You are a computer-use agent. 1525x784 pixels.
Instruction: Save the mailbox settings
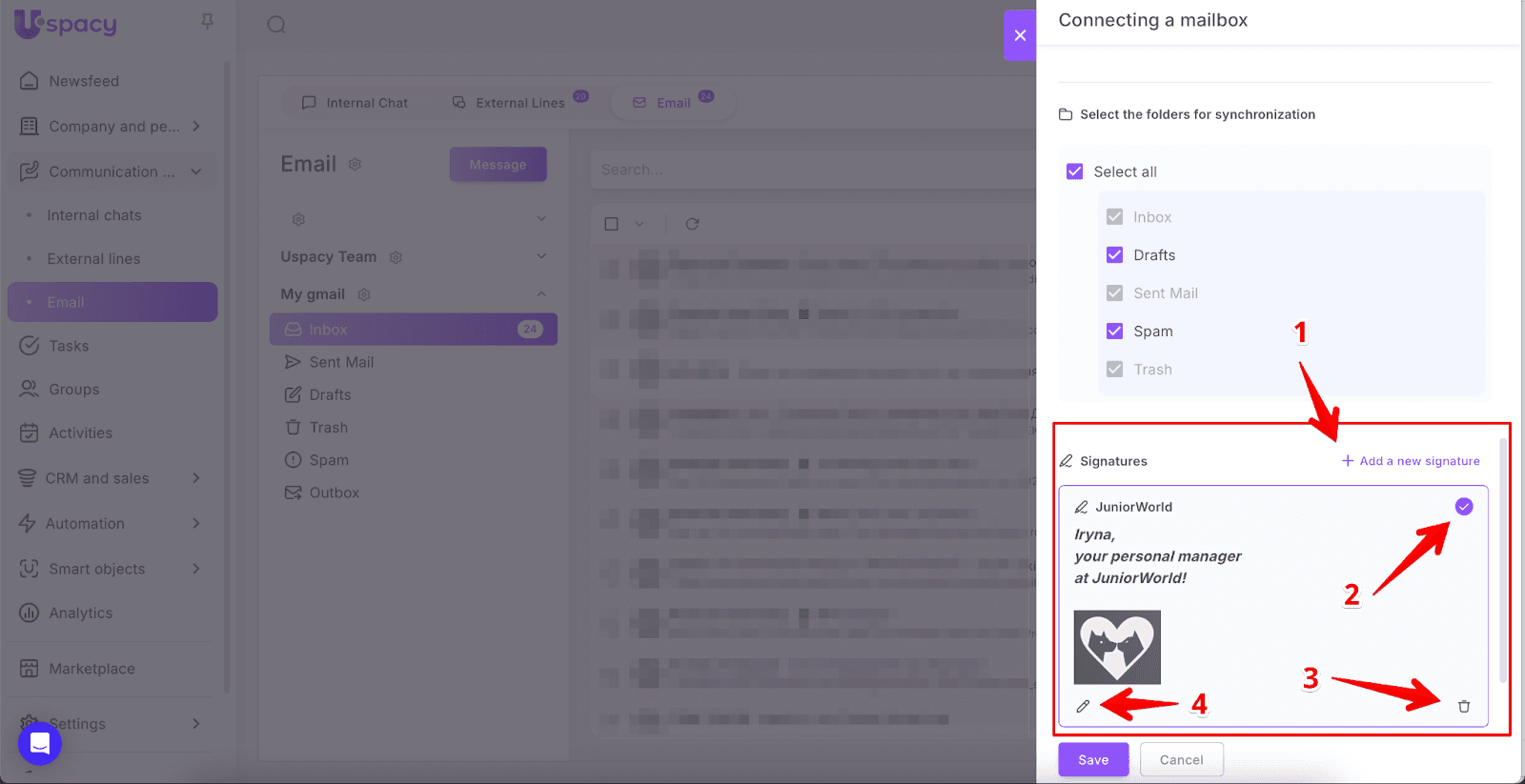[x=1093, y=759]
